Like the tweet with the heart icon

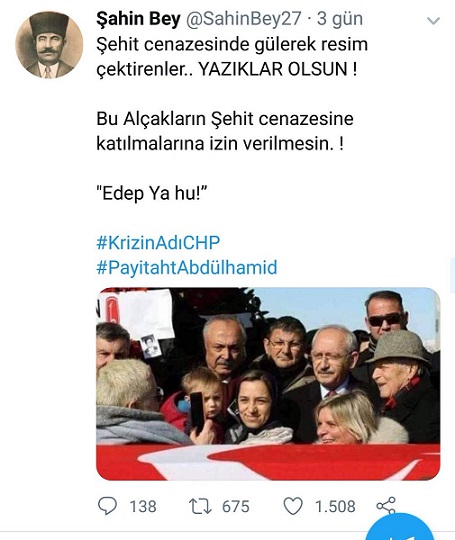[x=293, y=506]
